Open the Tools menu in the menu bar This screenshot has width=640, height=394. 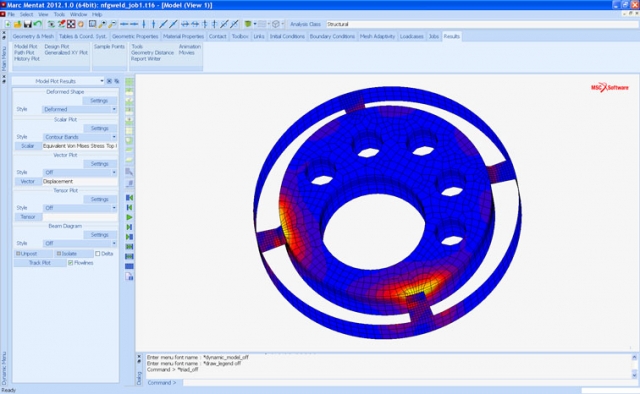point(59,14)
